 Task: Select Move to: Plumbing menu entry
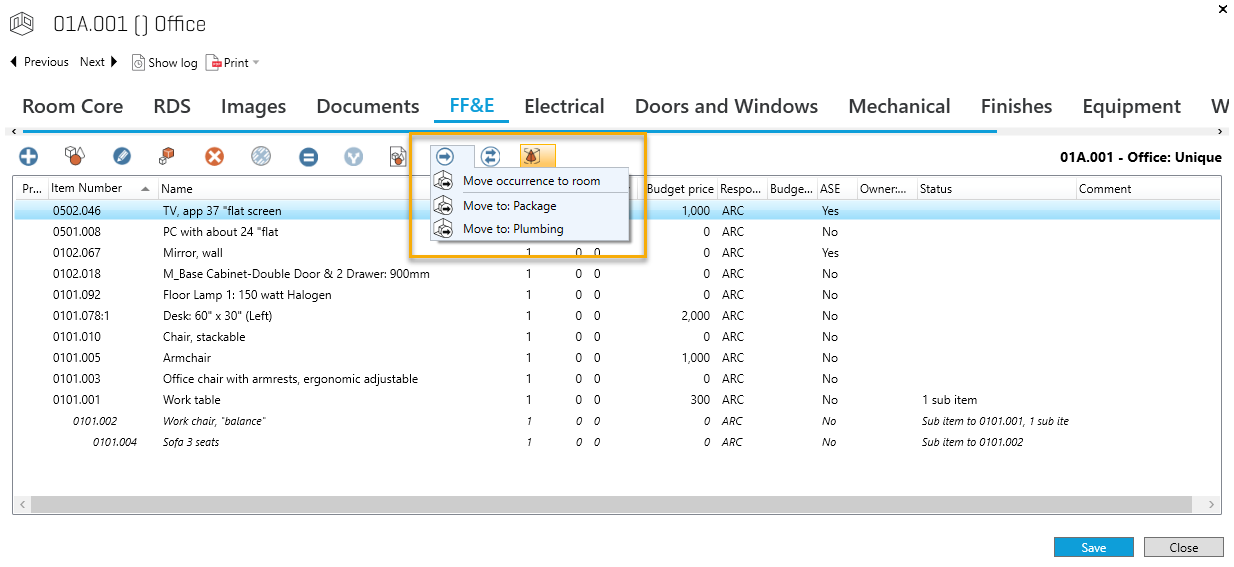tap(512, 229)
